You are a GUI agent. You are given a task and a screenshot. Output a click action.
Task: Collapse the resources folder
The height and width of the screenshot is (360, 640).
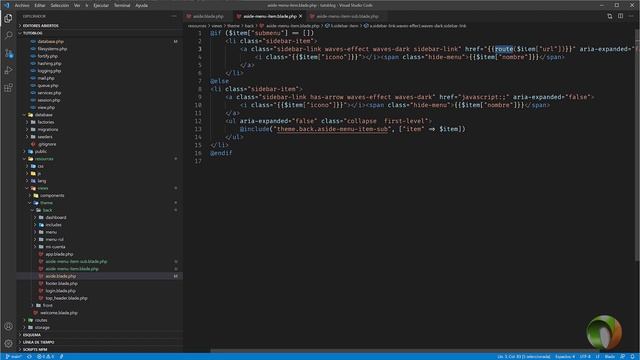(x=44, y=159)
